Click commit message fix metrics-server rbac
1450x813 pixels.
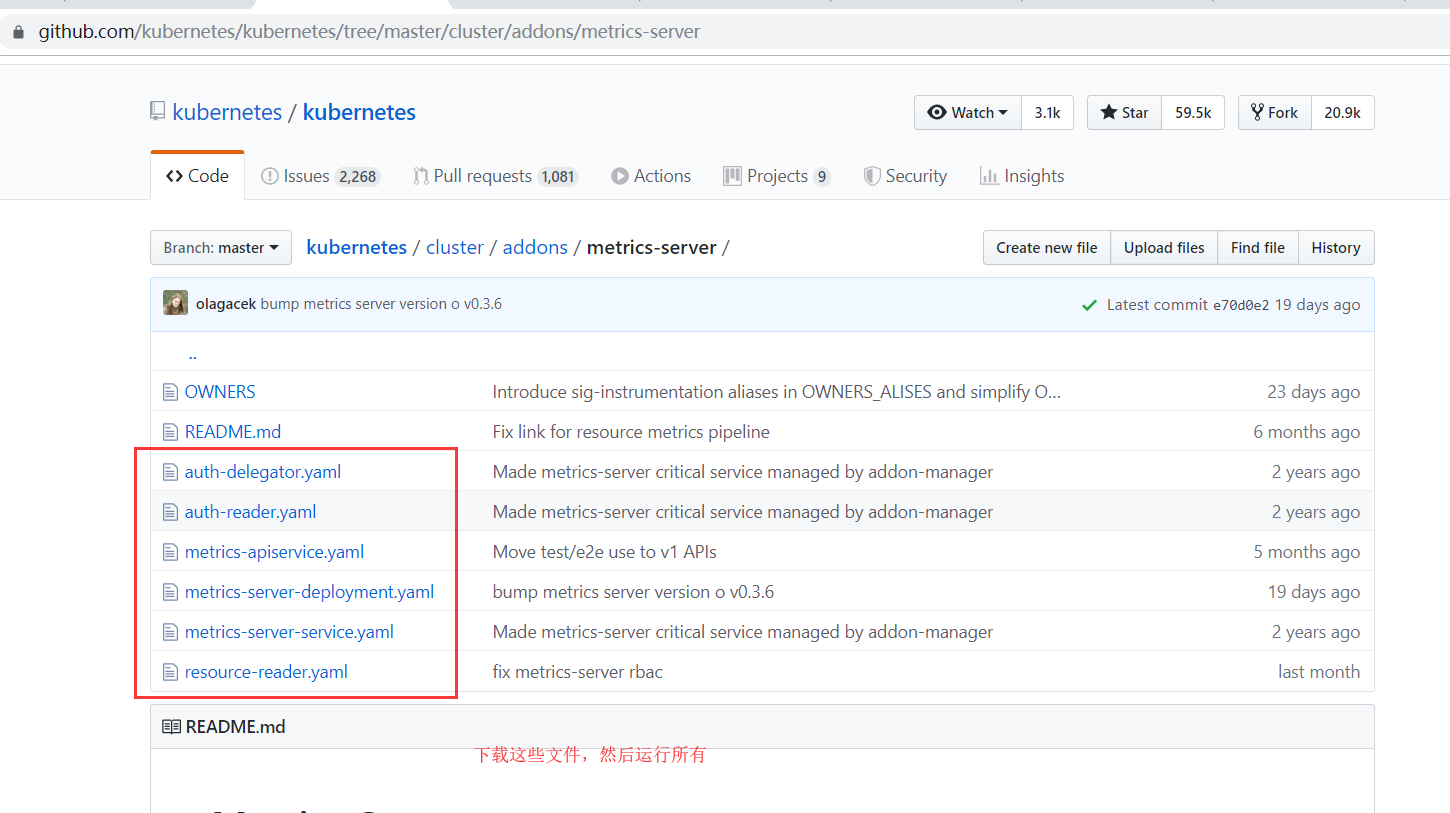pos(577,672)
